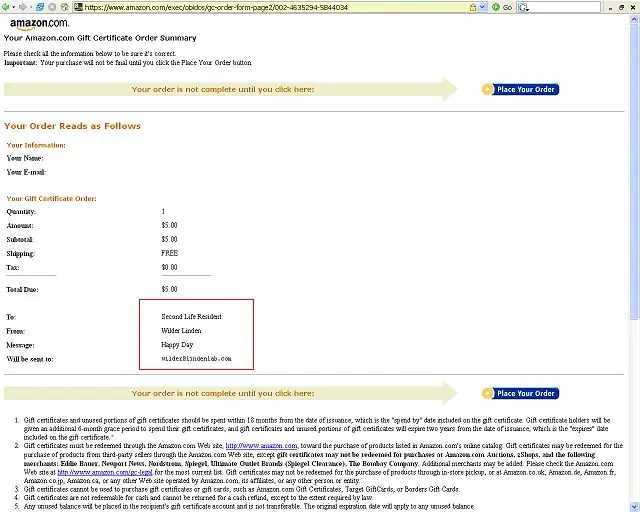
Task: Click the 'Happy Day' message text
Action: click(177, 345)
